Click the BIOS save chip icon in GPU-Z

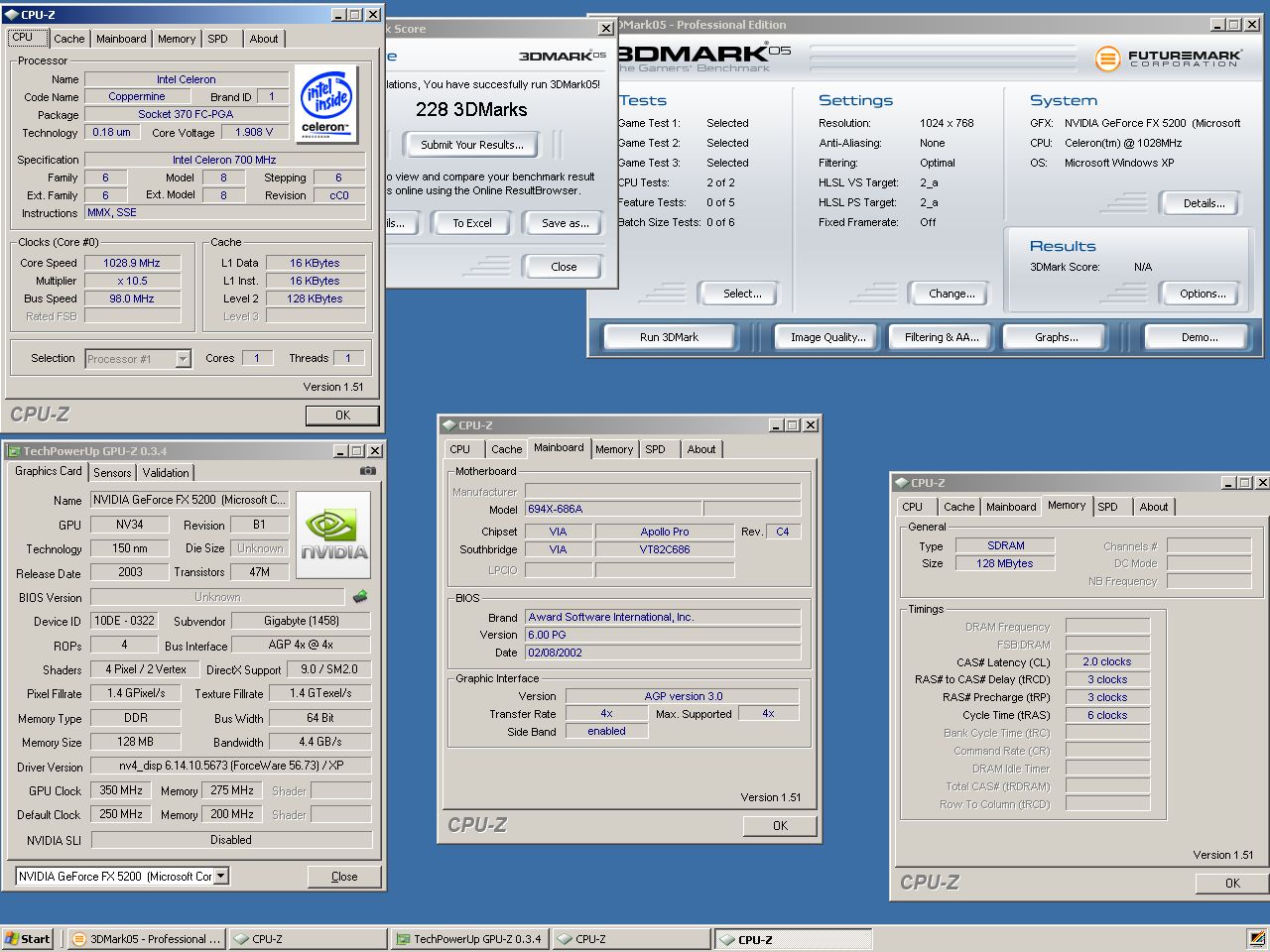[x=360, y=597]
